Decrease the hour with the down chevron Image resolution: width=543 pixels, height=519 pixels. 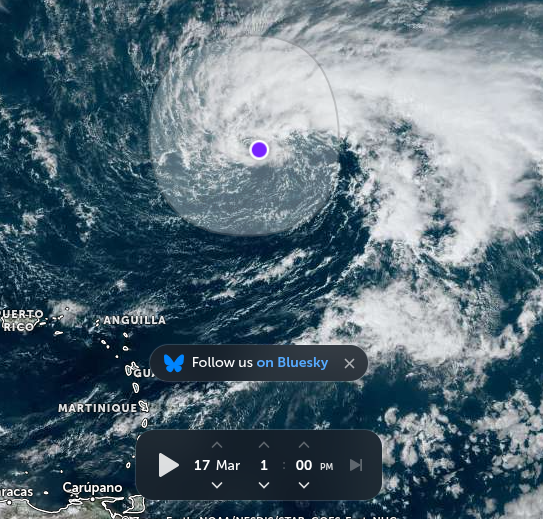(264, 485)
